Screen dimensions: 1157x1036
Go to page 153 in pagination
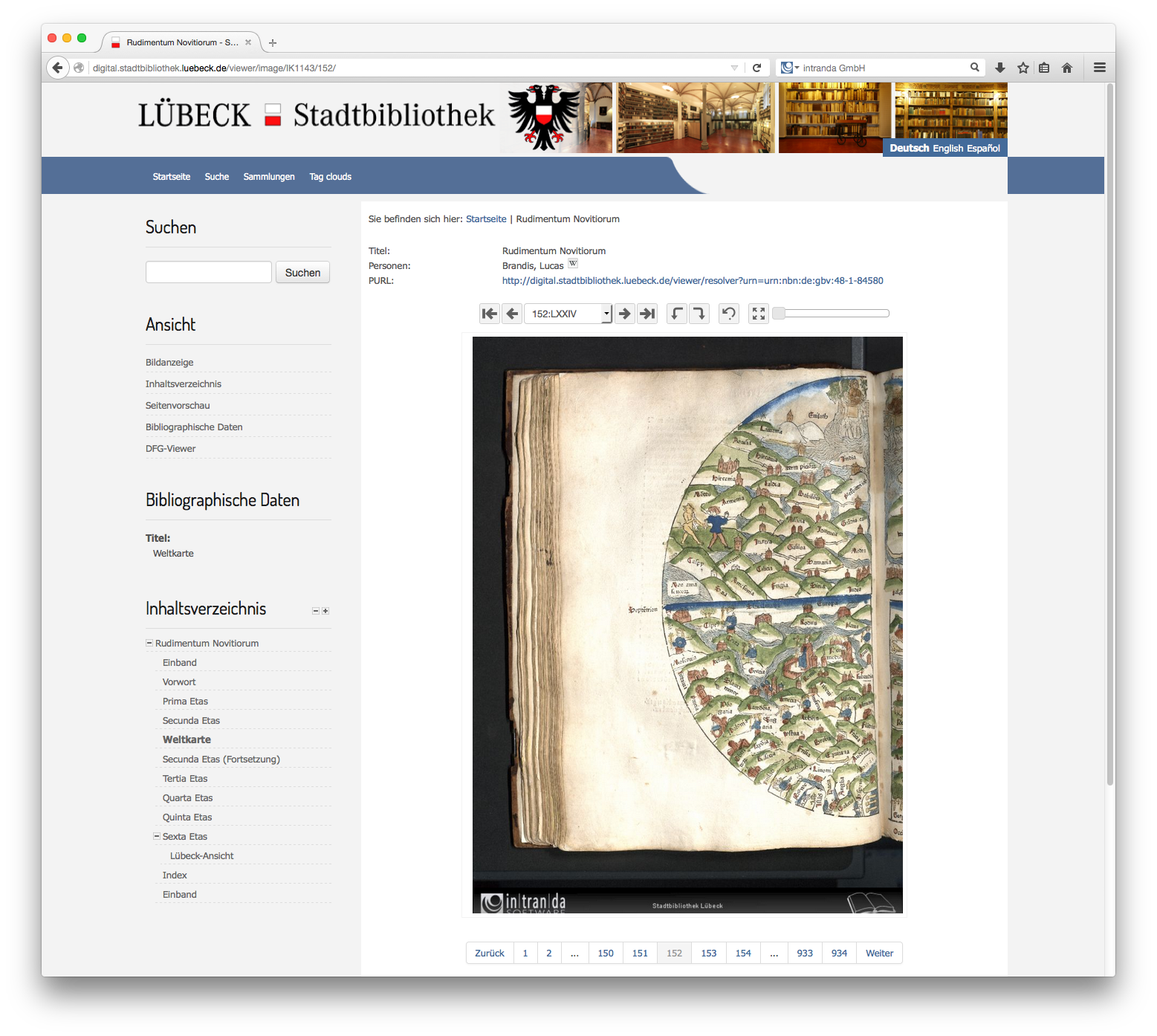[x=709, y=954]
